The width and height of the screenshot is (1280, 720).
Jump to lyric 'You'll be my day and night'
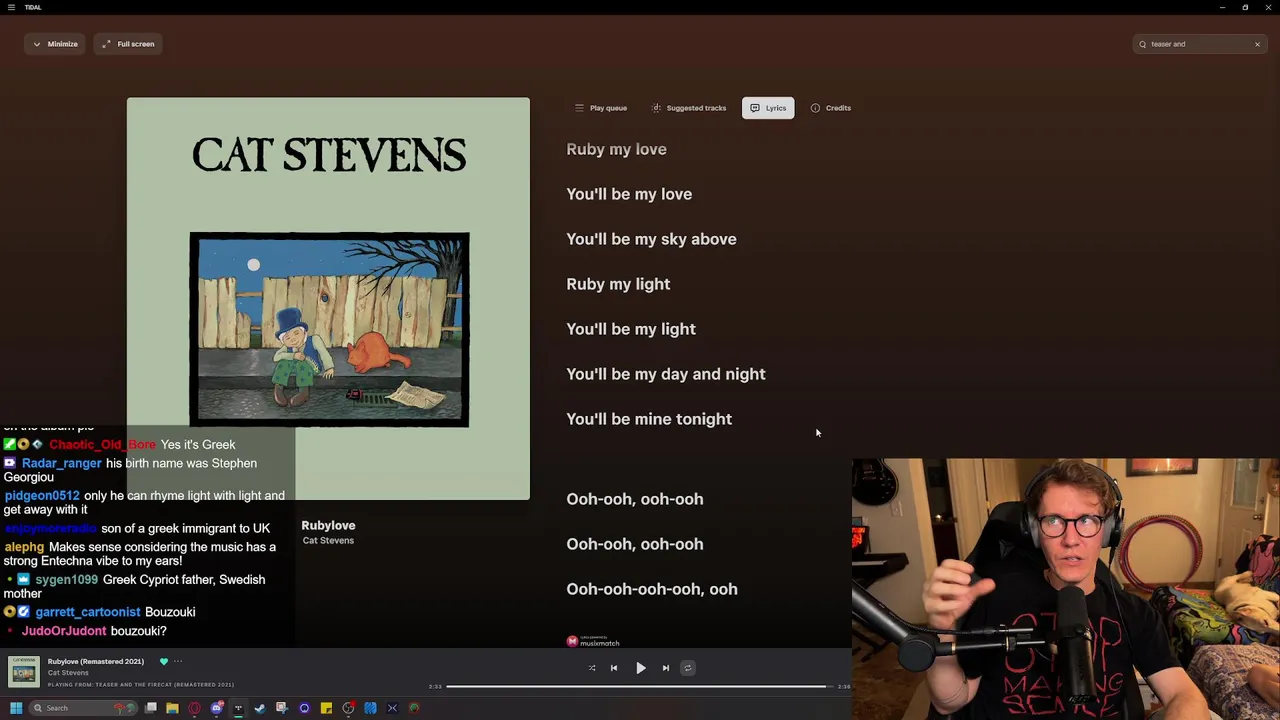coord(666,374)
